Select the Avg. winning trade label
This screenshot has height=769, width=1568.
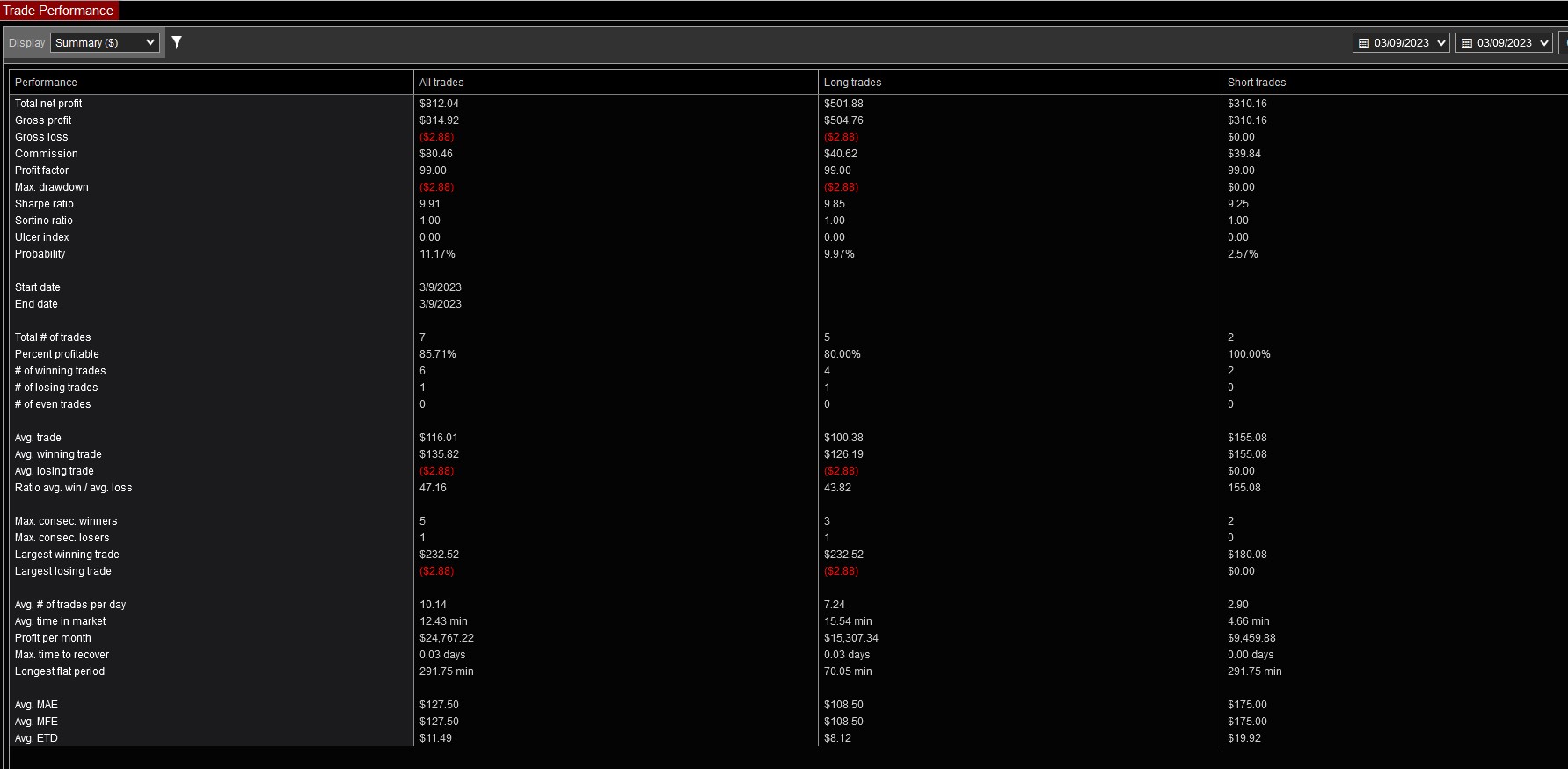58,454
